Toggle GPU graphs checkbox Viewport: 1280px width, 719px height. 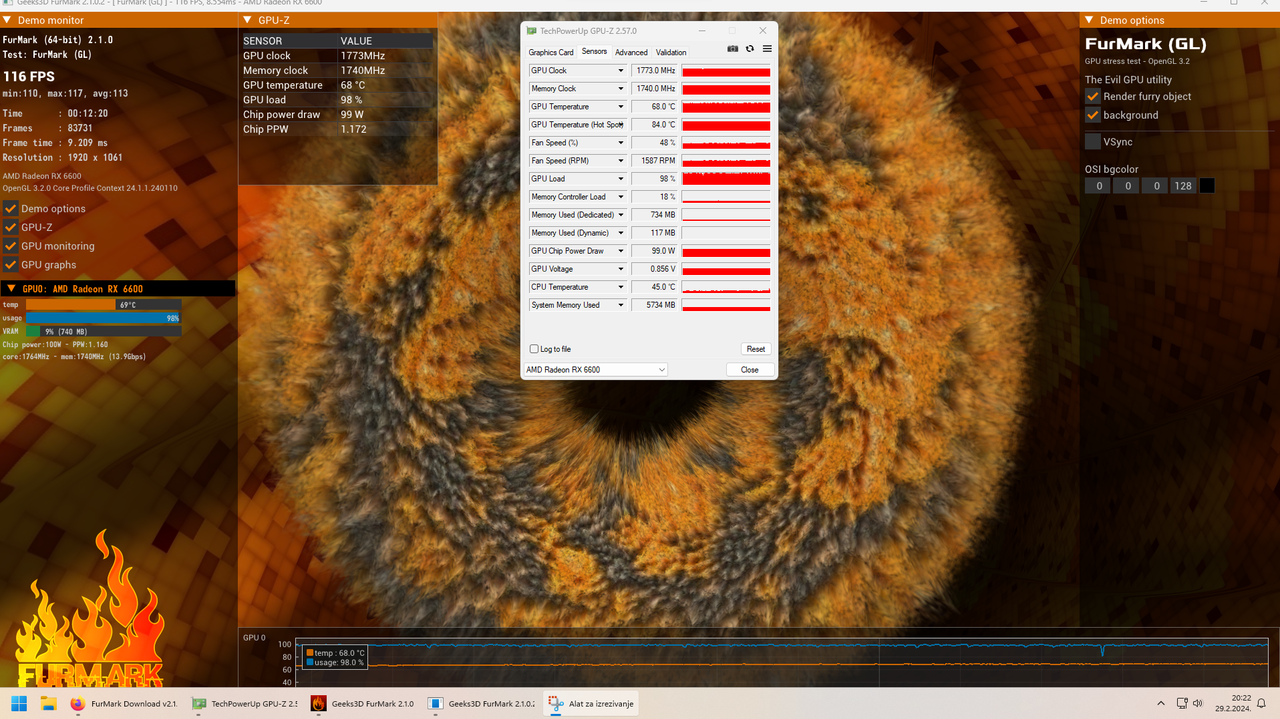(11, 265)
